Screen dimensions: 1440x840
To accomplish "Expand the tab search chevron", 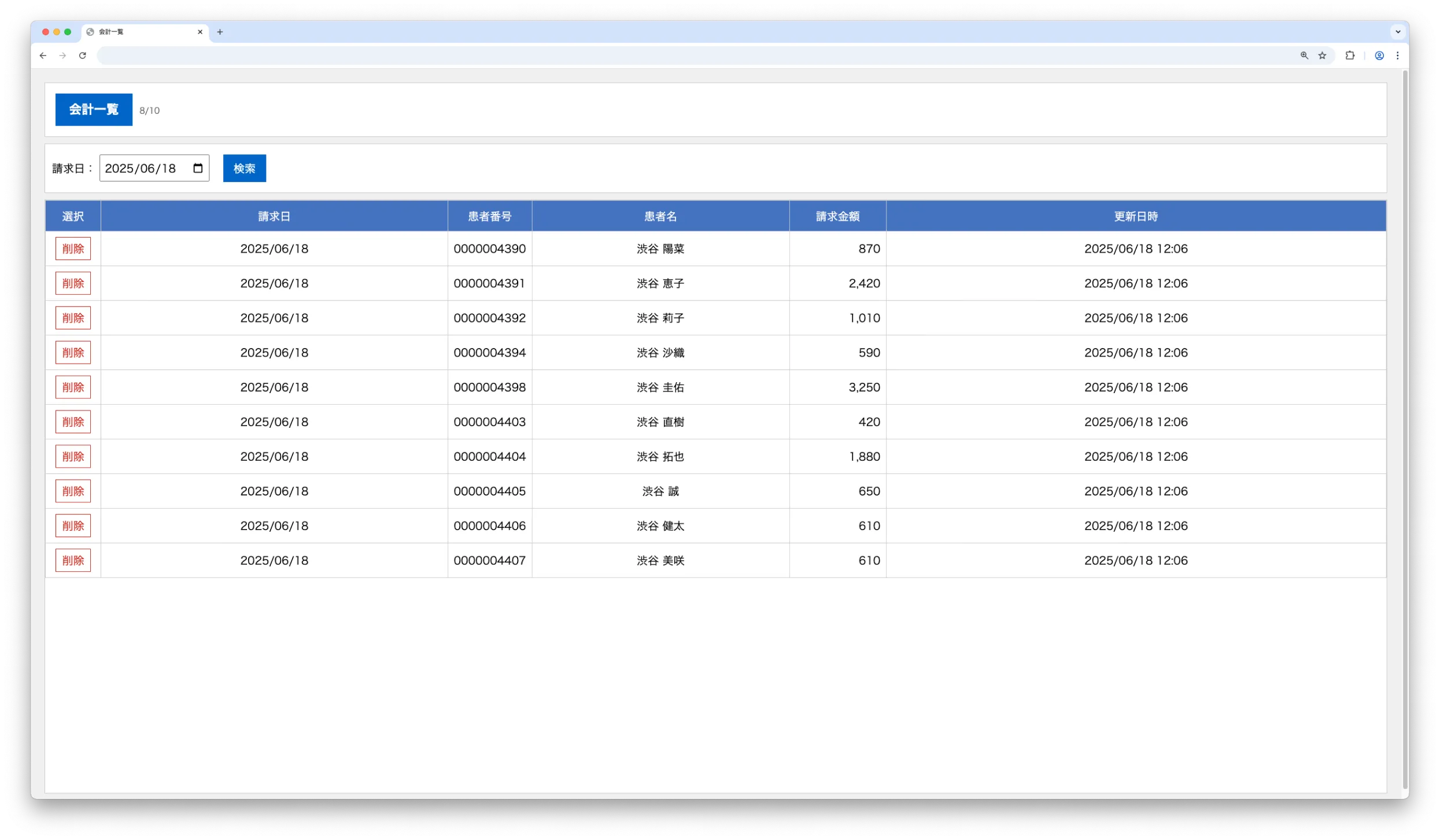I will pos(1398,32).
